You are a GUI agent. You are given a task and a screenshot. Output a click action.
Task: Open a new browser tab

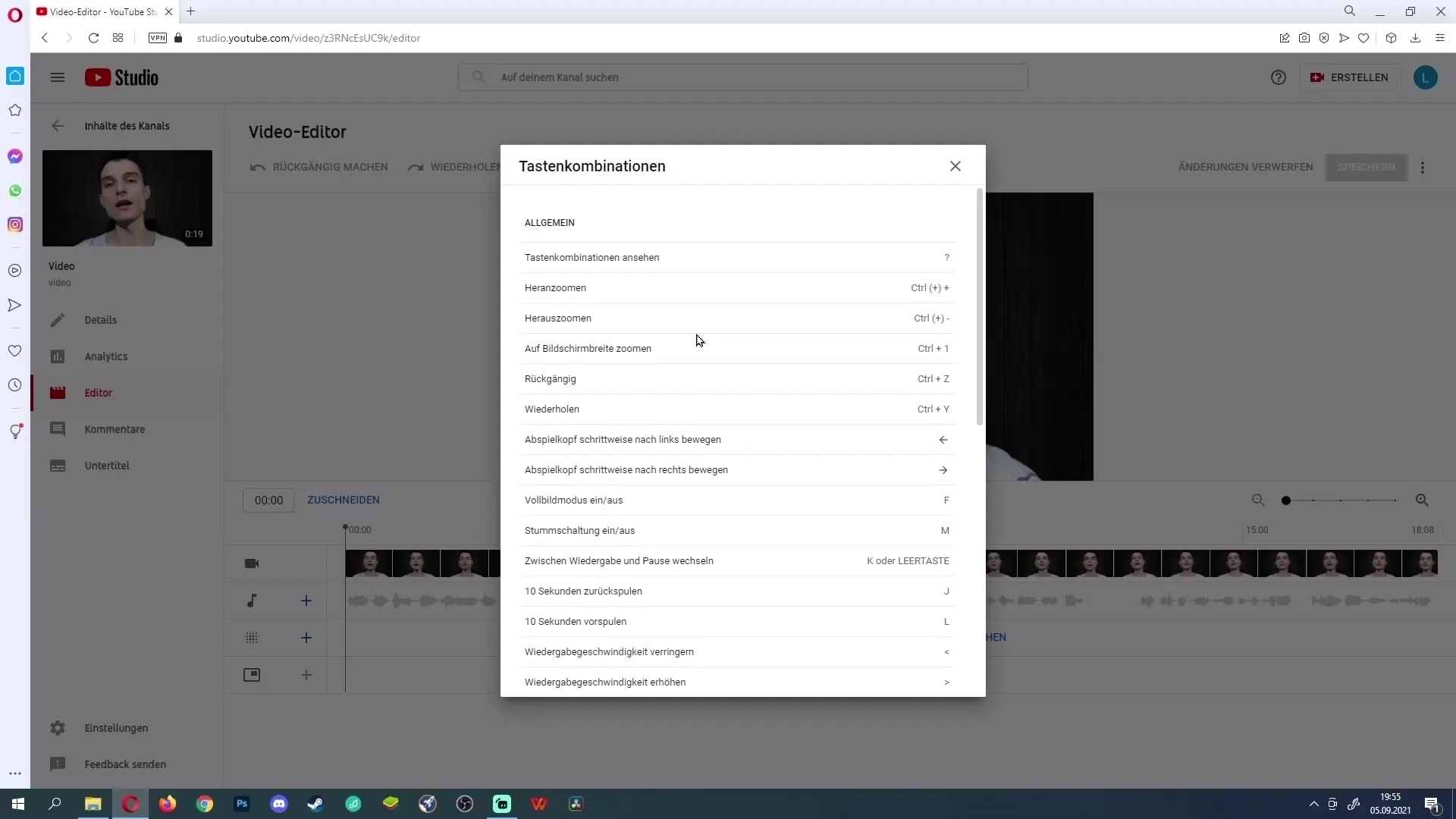pos(191,11)
